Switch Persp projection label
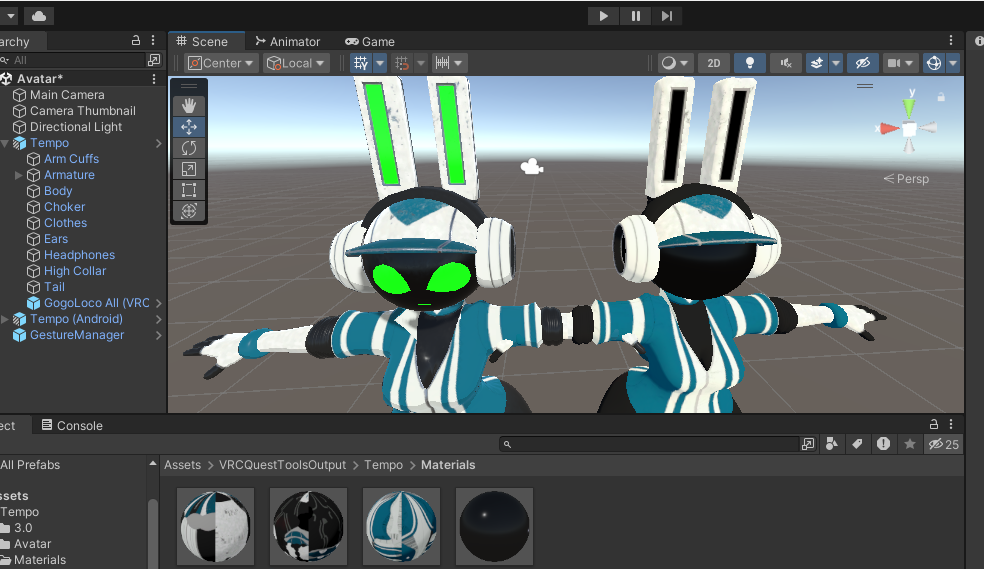The height and width of the screenshot is (569, 984). coord(906,179)
